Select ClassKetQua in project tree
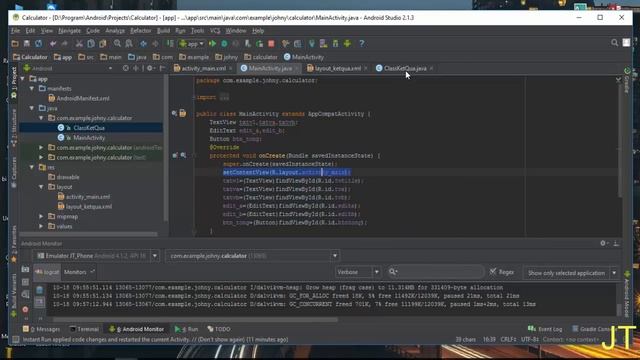The height and width of the screenshot is (360, 640). (x=89, y=128)
